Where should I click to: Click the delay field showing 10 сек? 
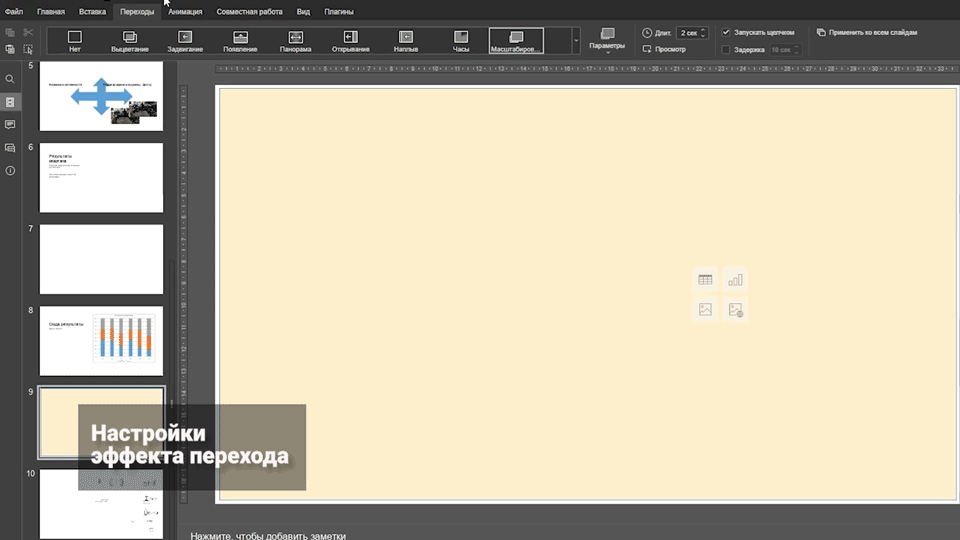click(786, 50)
